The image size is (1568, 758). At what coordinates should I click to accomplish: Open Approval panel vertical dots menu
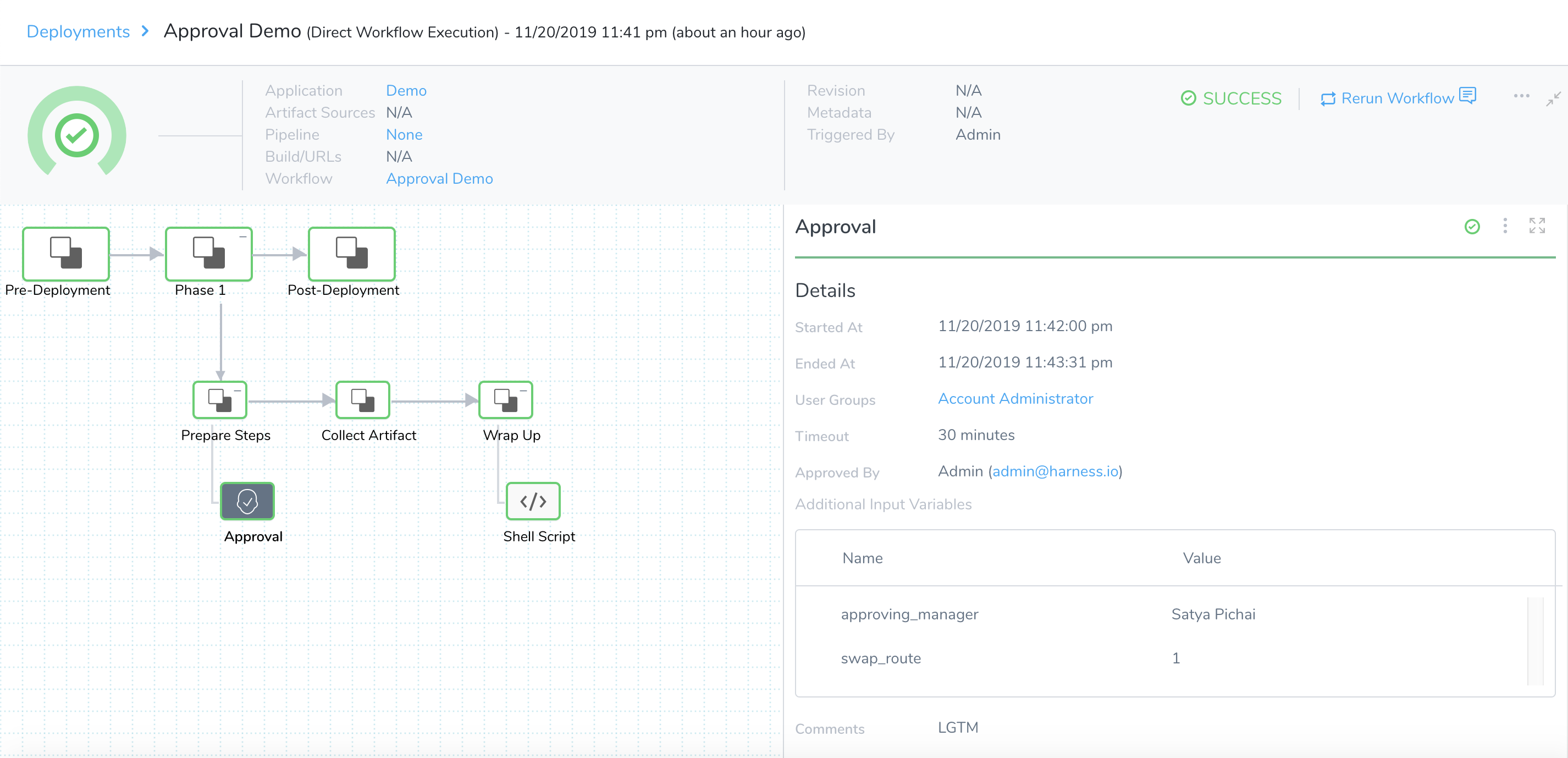pyautogui.click(x=1505, y=226)
